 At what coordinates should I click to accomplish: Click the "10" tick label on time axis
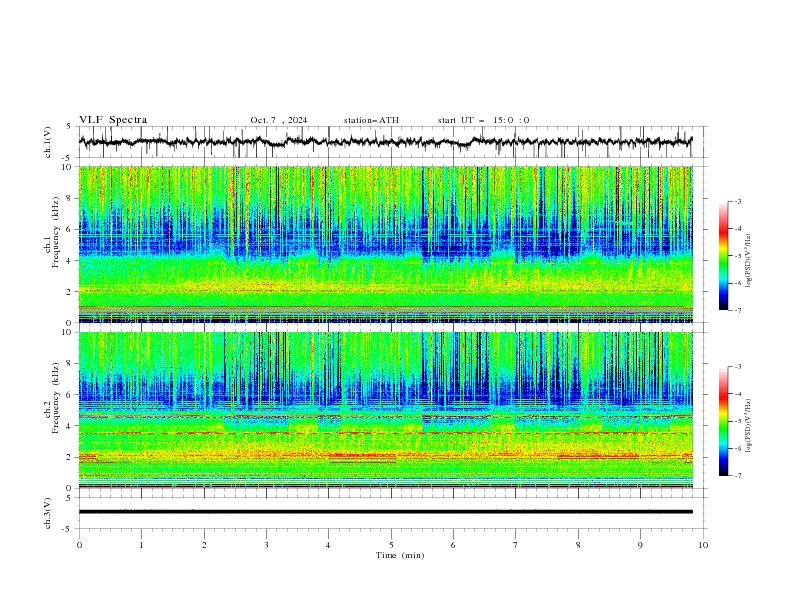(x=703, y=545)
